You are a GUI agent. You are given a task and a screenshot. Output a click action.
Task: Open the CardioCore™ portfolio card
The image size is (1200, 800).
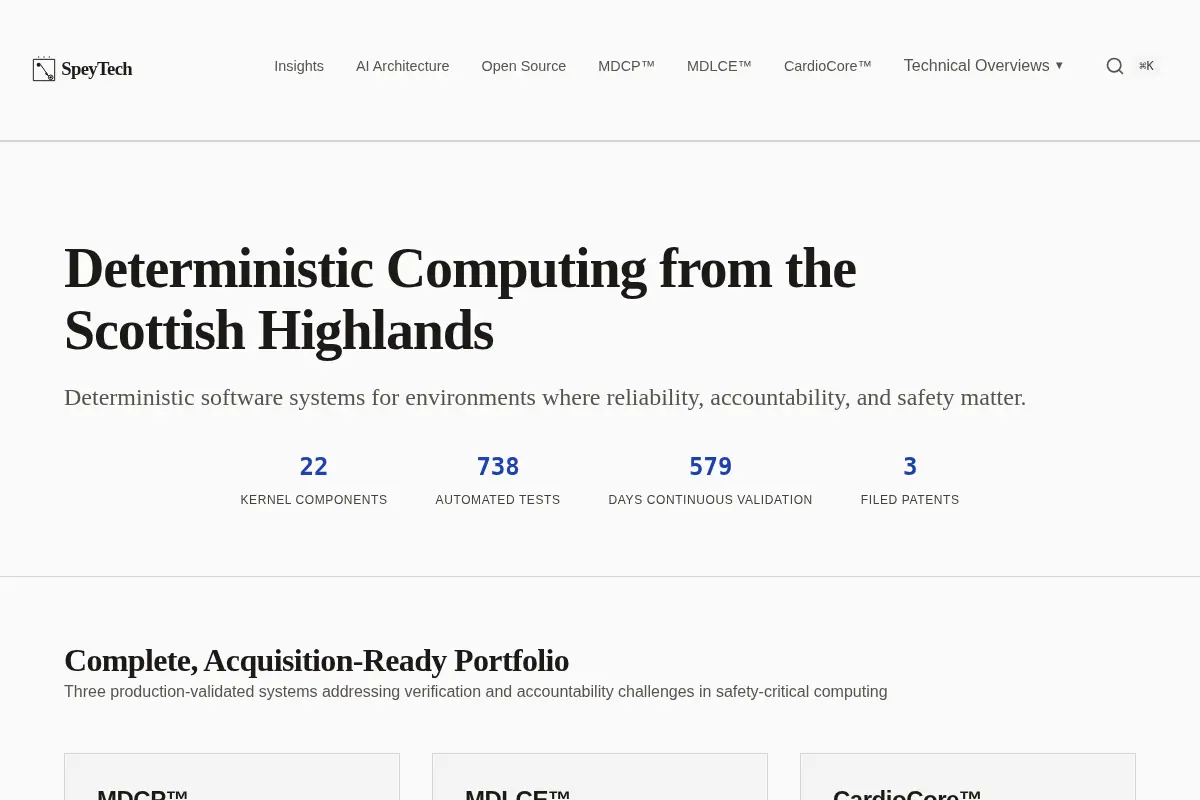(968, 777)
